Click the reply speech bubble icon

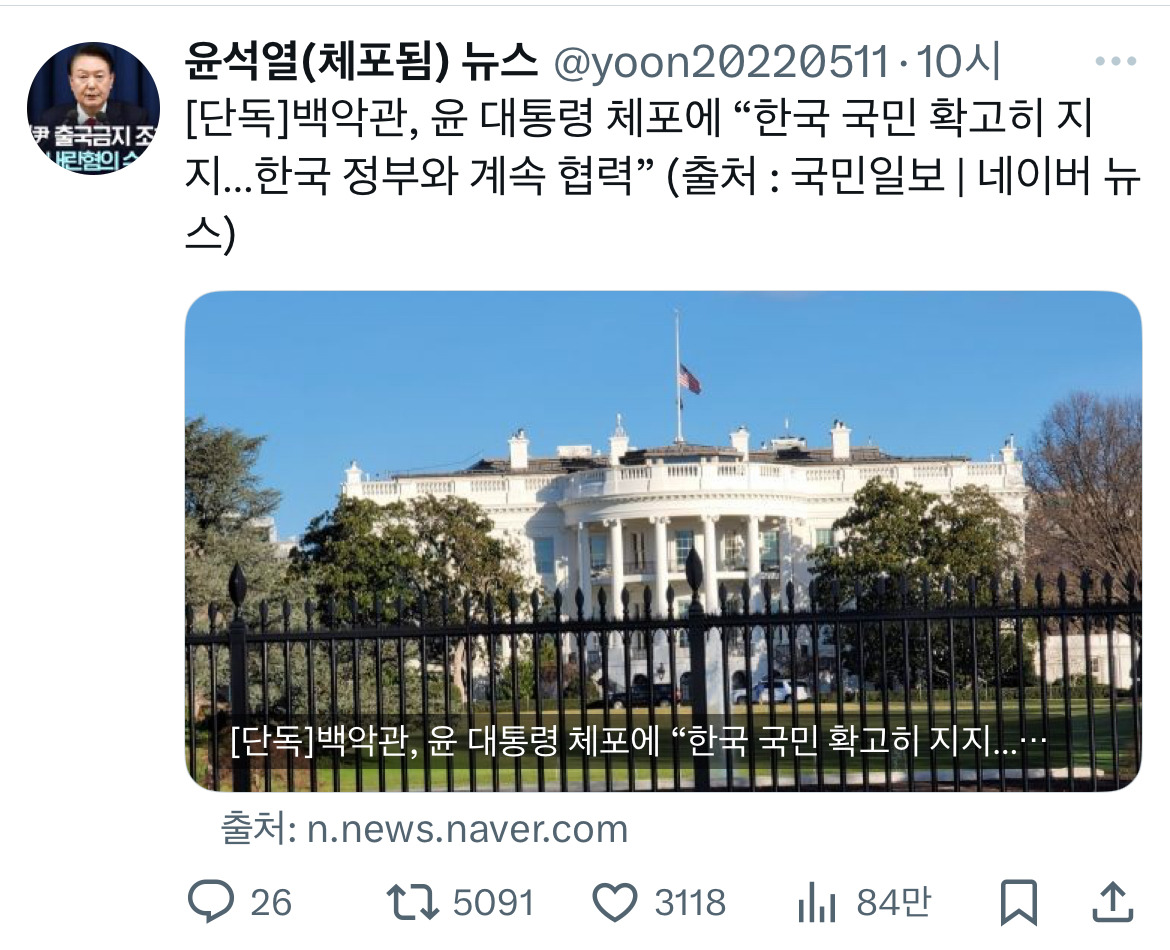click(210, 901)
